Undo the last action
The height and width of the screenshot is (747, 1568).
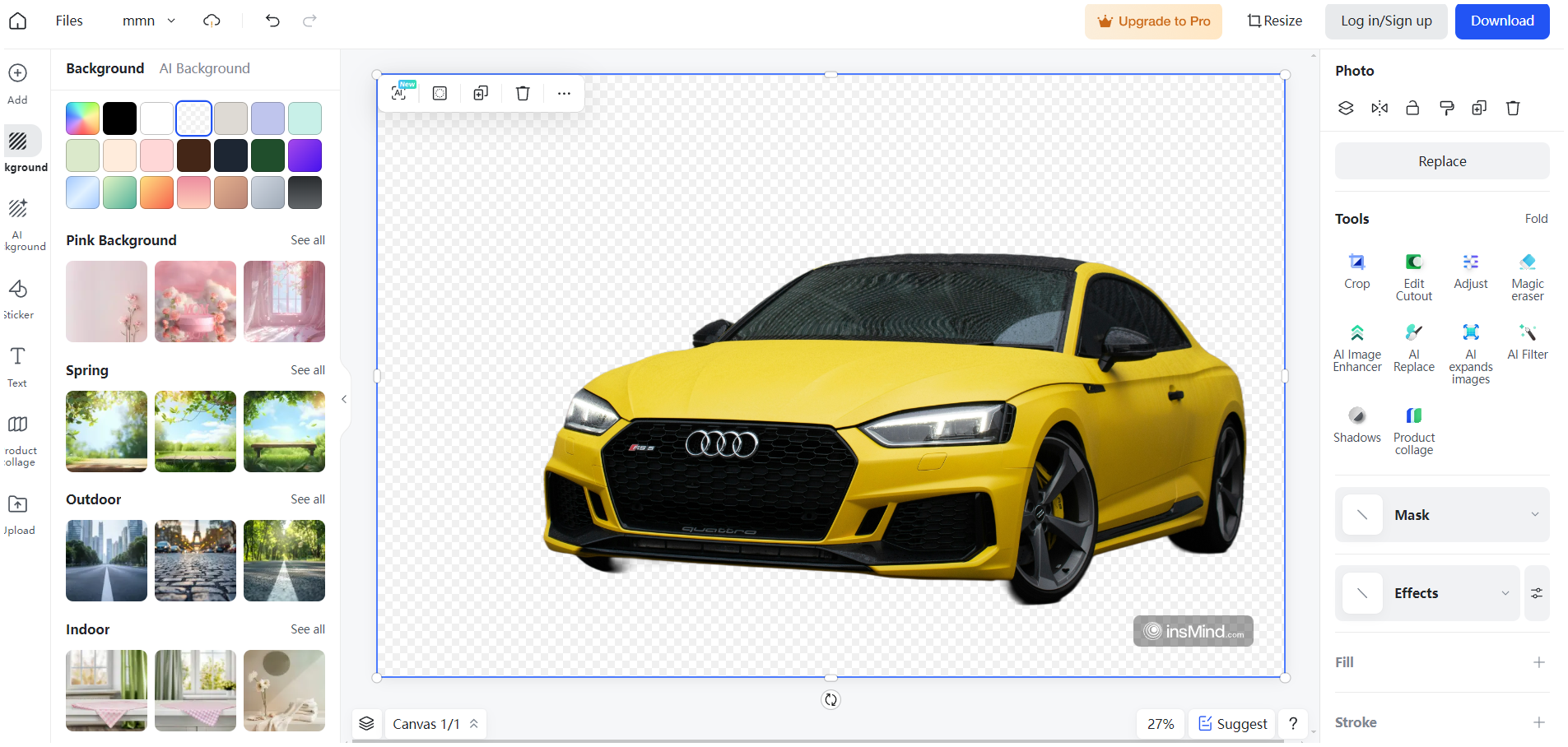(x=272, y=21)
